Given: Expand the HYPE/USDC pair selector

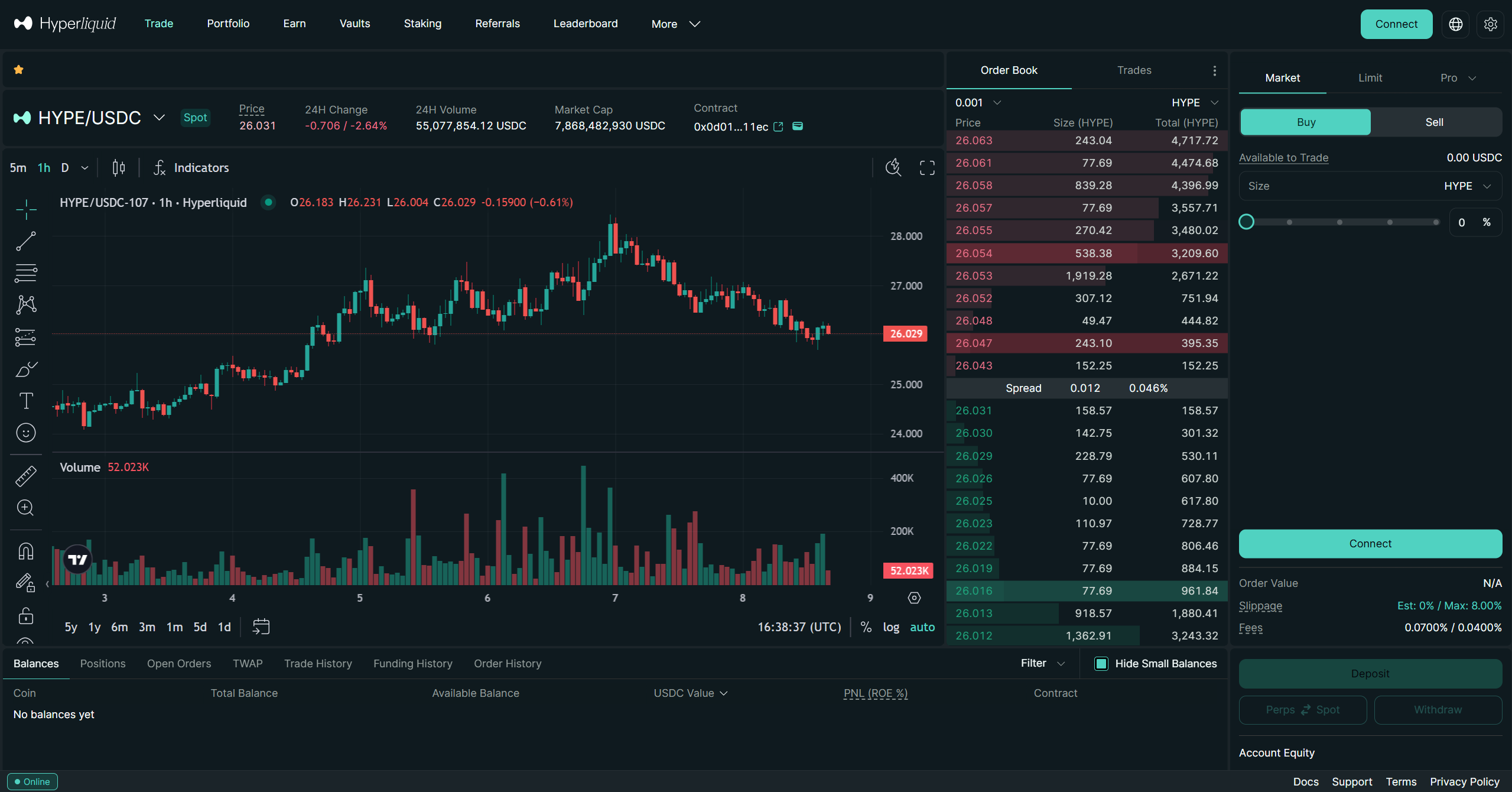Looking at the screenshot, I should click(159, 118).
